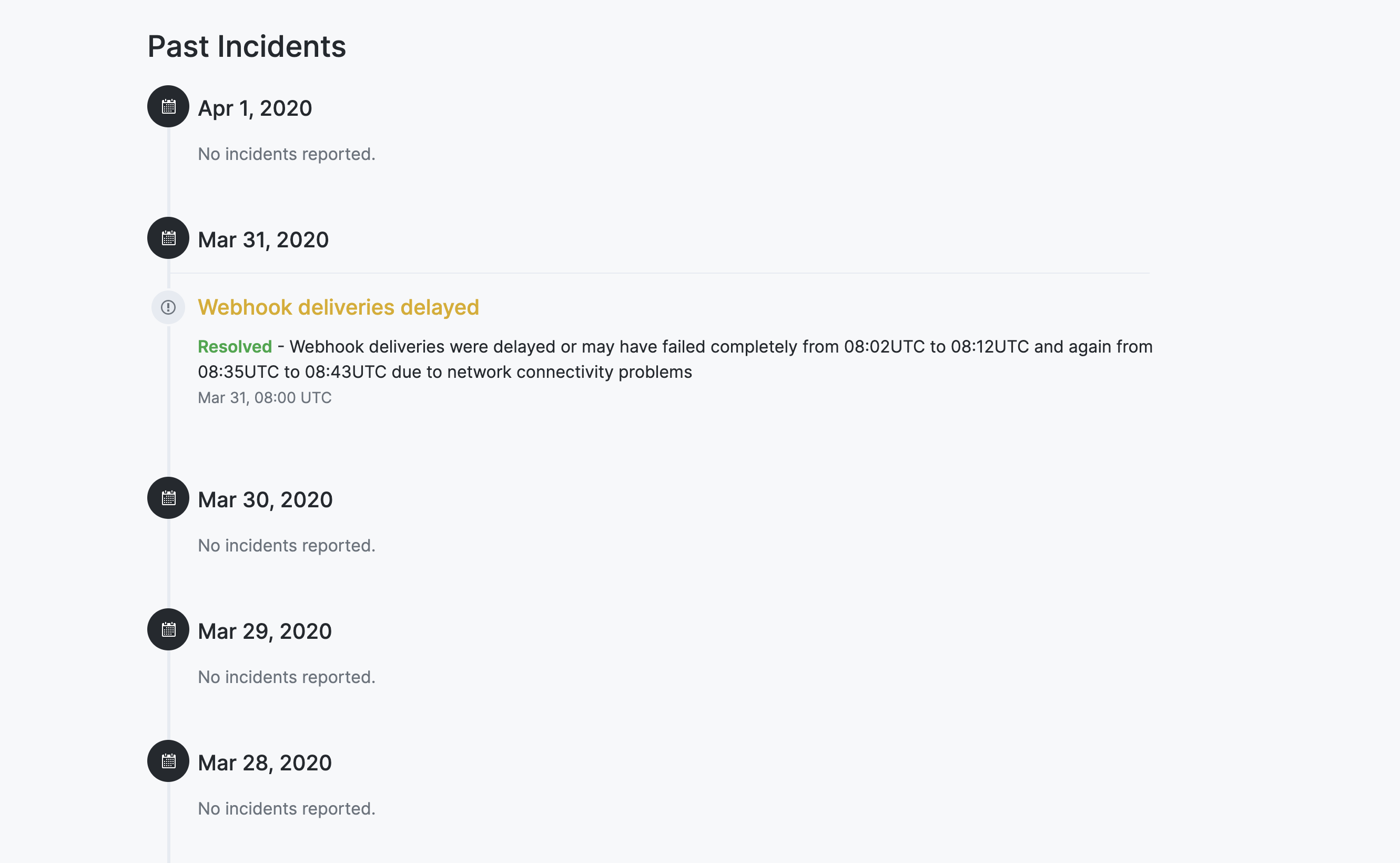Click the calendar icon beside Mar 30, 2020

click(168, 498)
